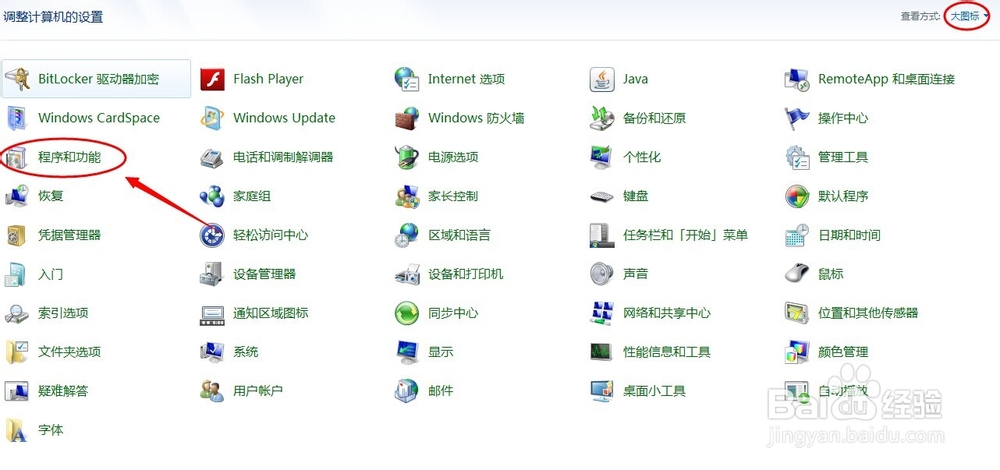The height and width of the screenshot is (470, 1000).
Task: Click the 网络和共享中心 icon
Action: pyautogui.click(x=602, y=313)
